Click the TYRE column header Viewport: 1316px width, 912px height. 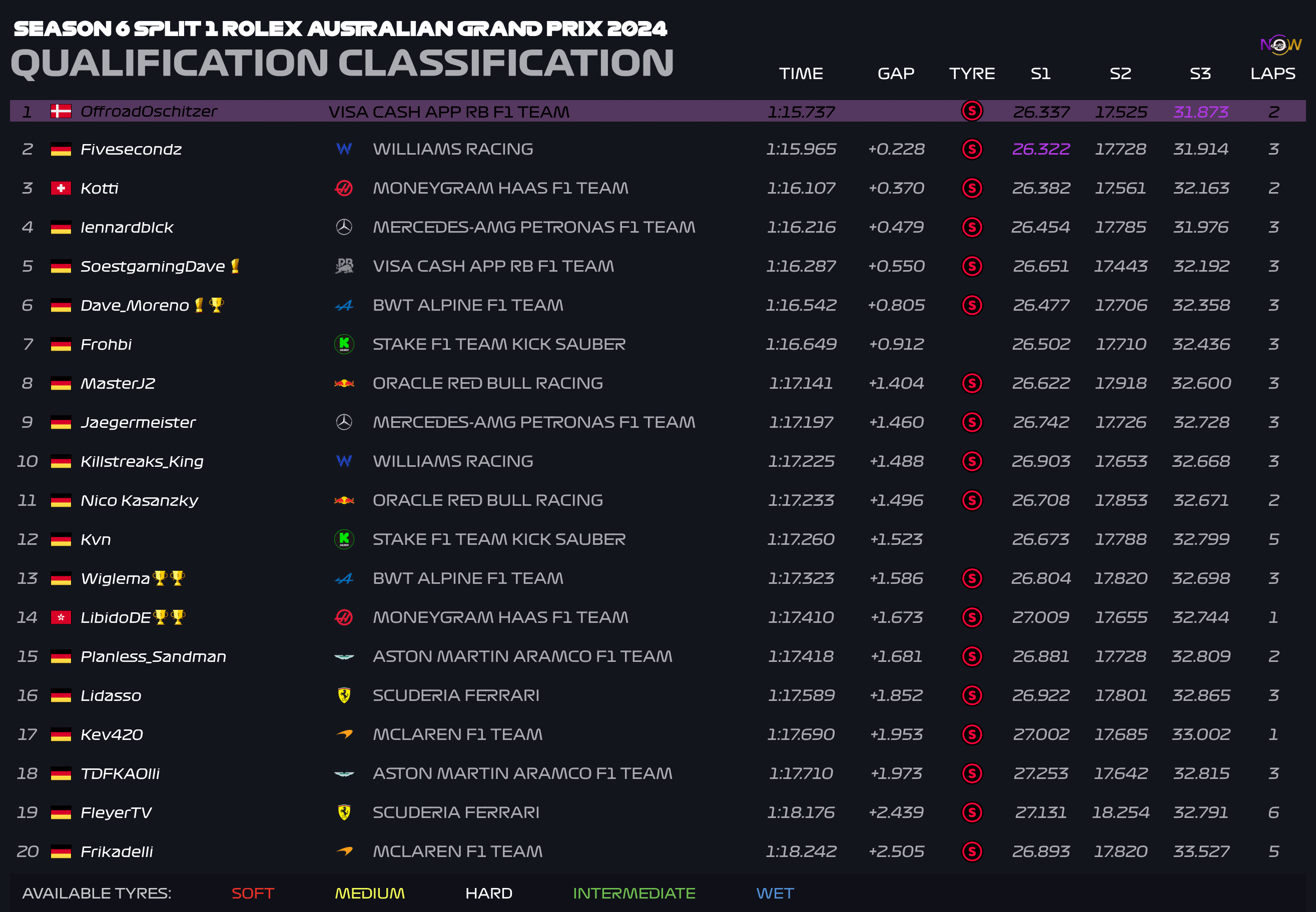tap(972, 74)
